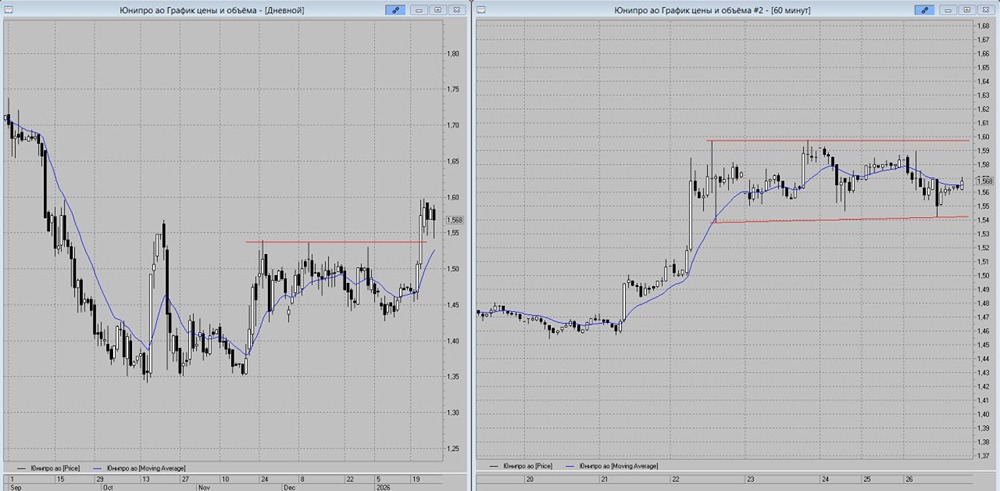Viewport: 1000px width, 491px height.
Task: Pin the 60 минут chart window
Action: pos(924,10)
